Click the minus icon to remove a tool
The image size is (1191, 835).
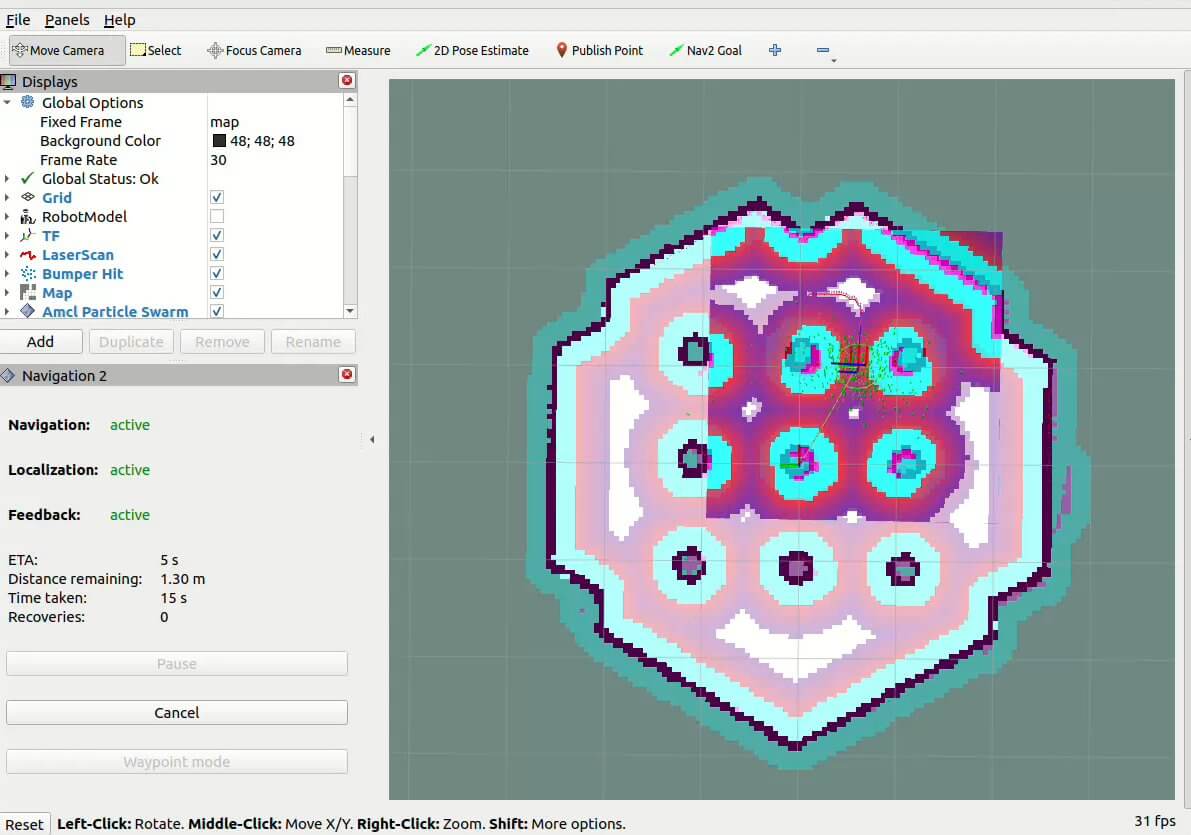tap(822, 50)
